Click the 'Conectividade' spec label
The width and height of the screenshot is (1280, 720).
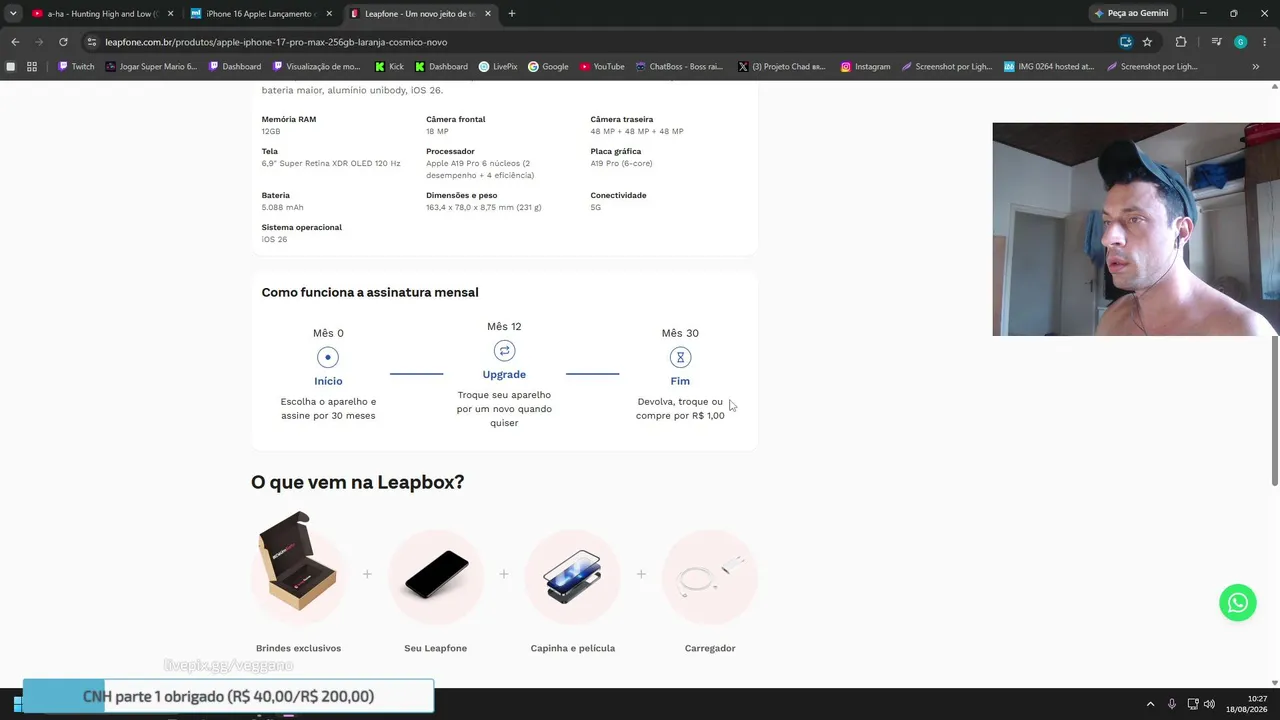coord(618,195)
